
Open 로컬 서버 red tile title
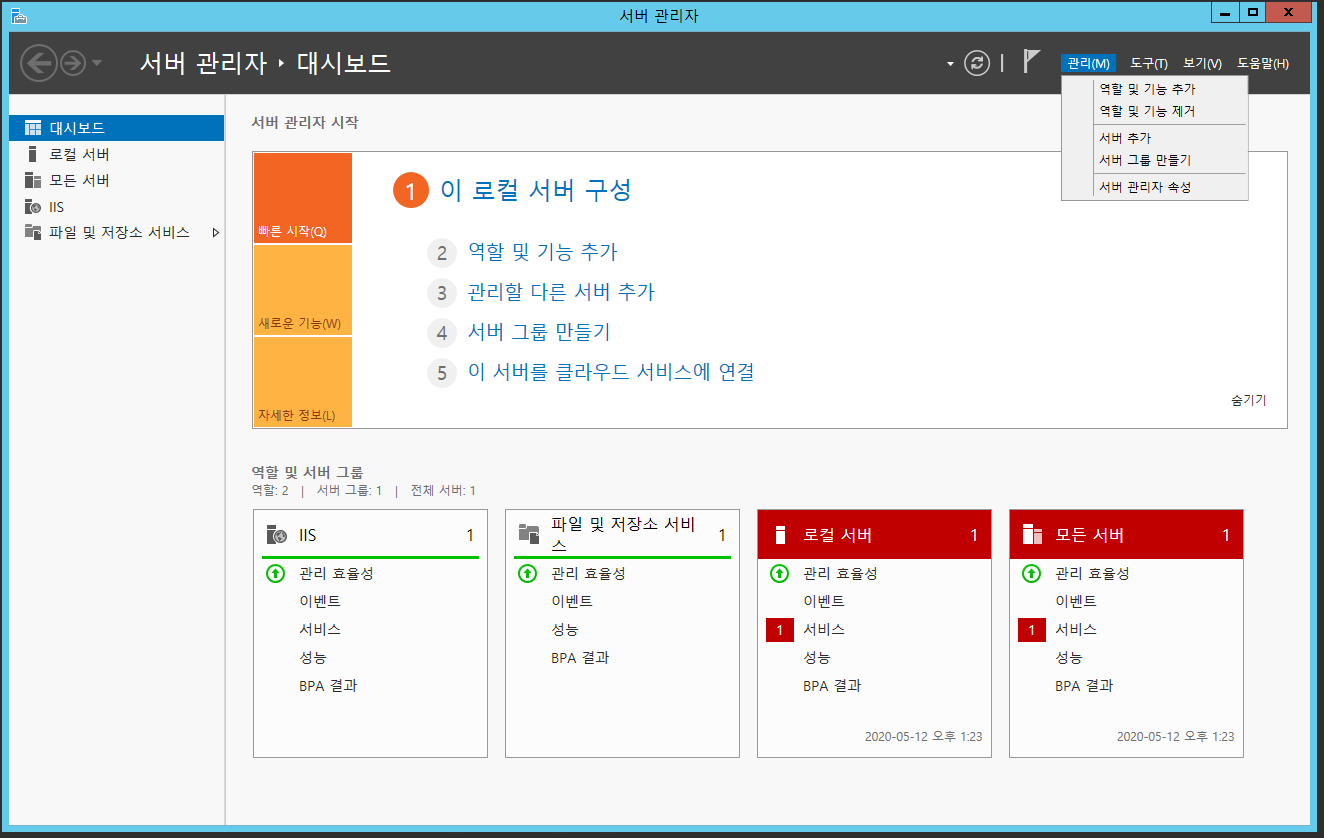tap(838, 535)
